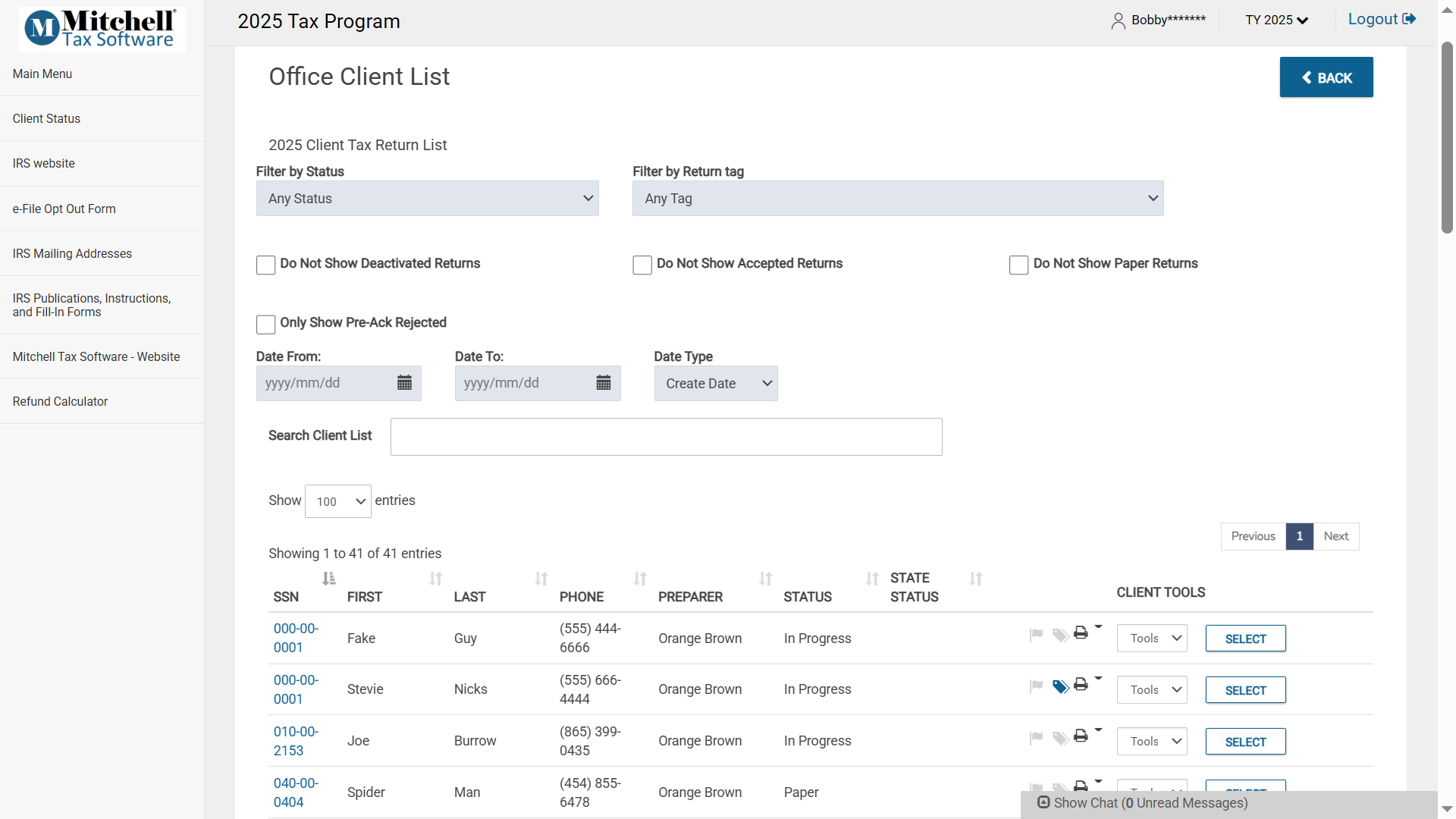Viewport: 1456px width, 819px height.
Task: Open print options caret in Stevie Nicks row
Action: 1098,679
